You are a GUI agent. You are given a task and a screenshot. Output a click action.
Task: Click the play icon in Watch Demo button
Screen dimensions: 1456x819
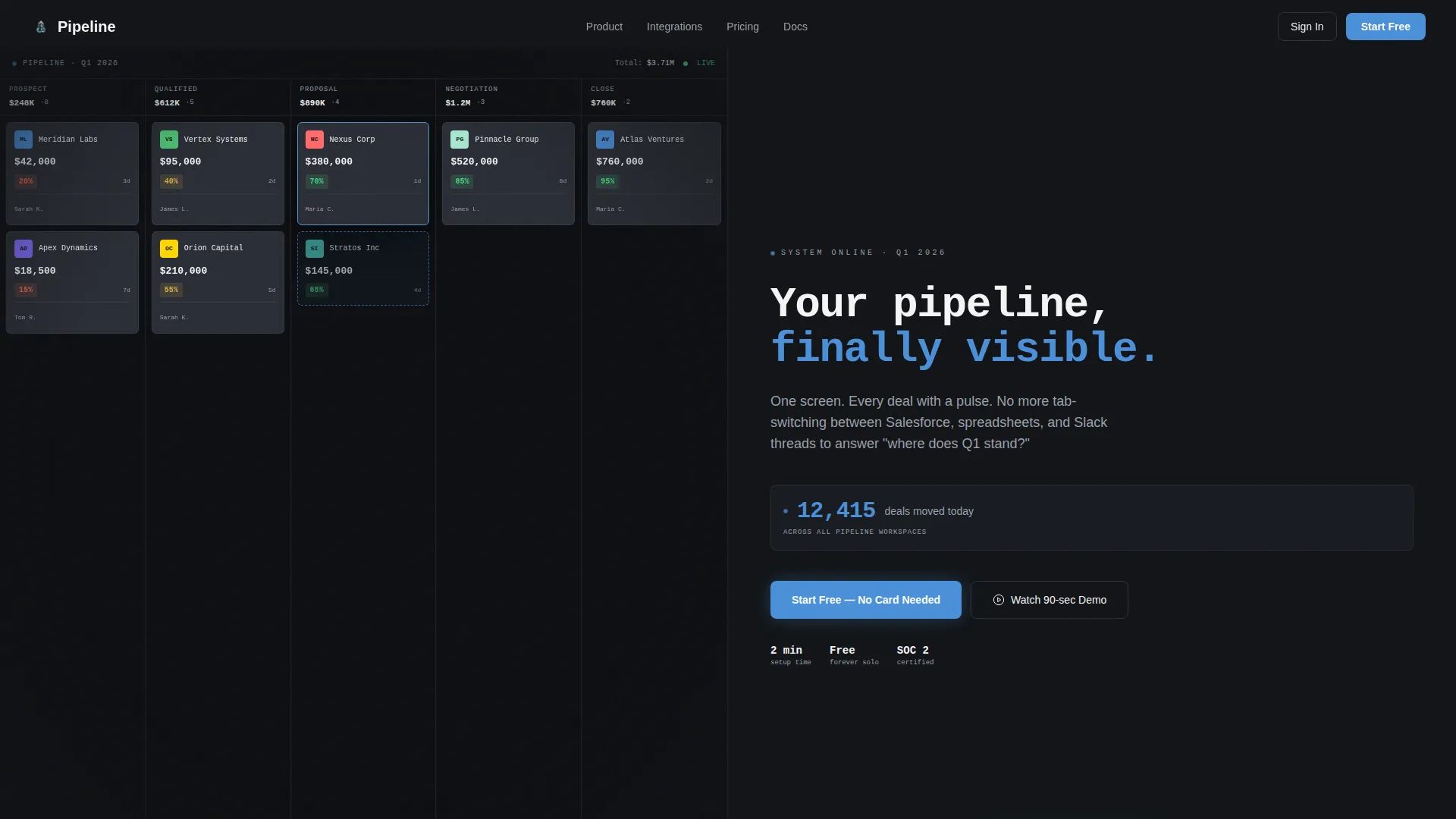pyautogui.click(x=999, y=600)
